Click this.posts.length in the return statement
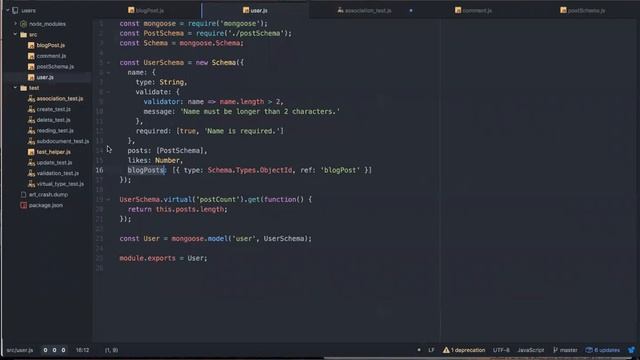Screen dimensions: 640x360 [x=190, y=209]
